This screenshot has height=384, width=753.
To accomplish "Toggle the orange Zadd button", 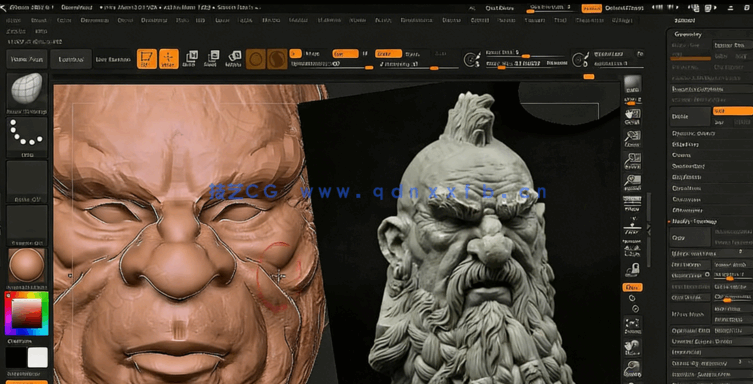I will (x=388, y=54).
